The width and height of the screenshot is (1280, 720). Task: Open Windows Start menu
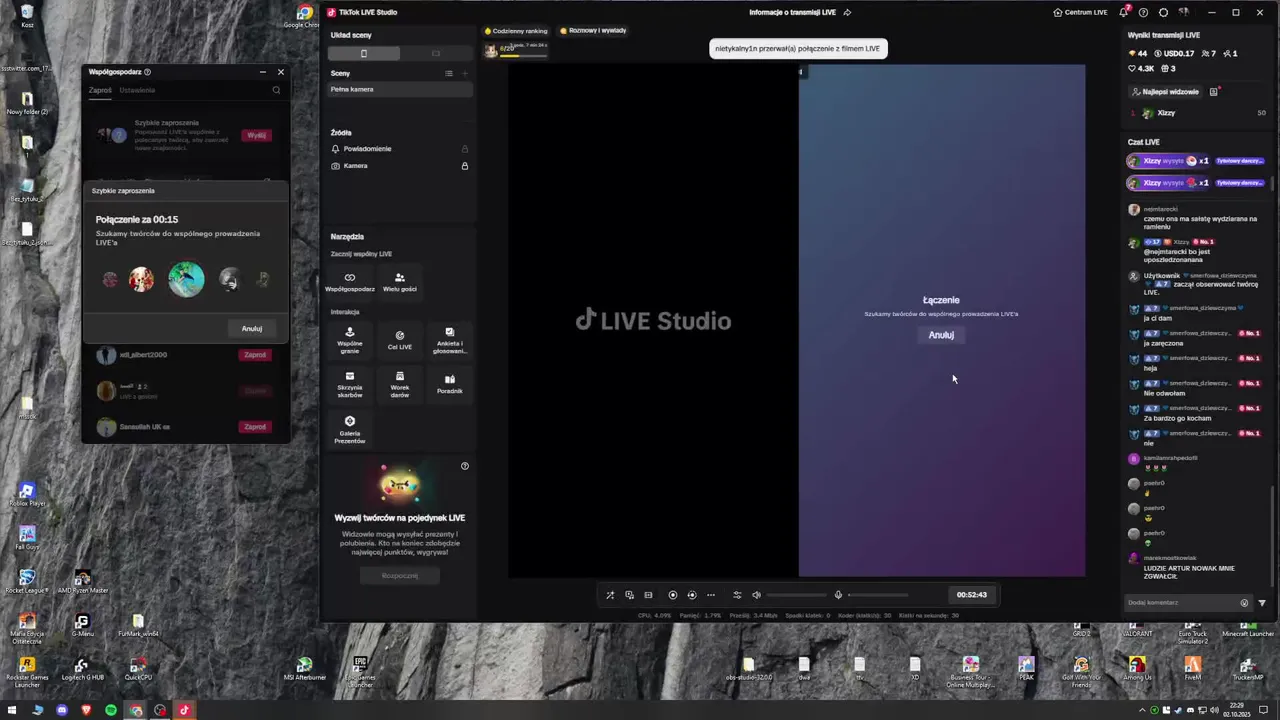[x=11, y=710]
